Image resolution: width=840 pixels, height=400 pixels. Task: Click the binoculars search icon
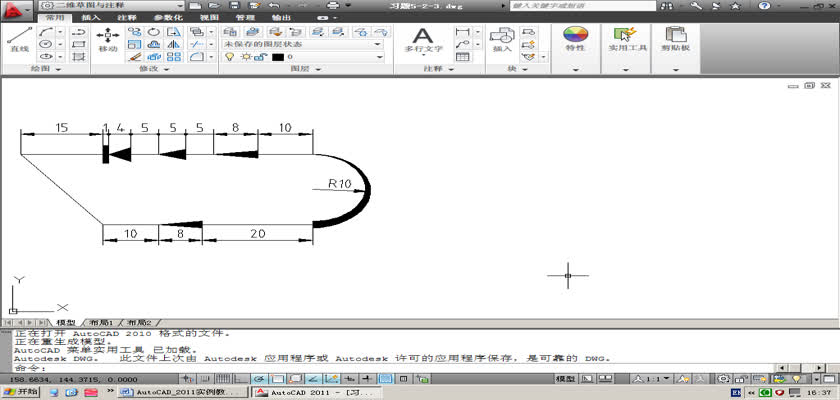coord(667,6)
